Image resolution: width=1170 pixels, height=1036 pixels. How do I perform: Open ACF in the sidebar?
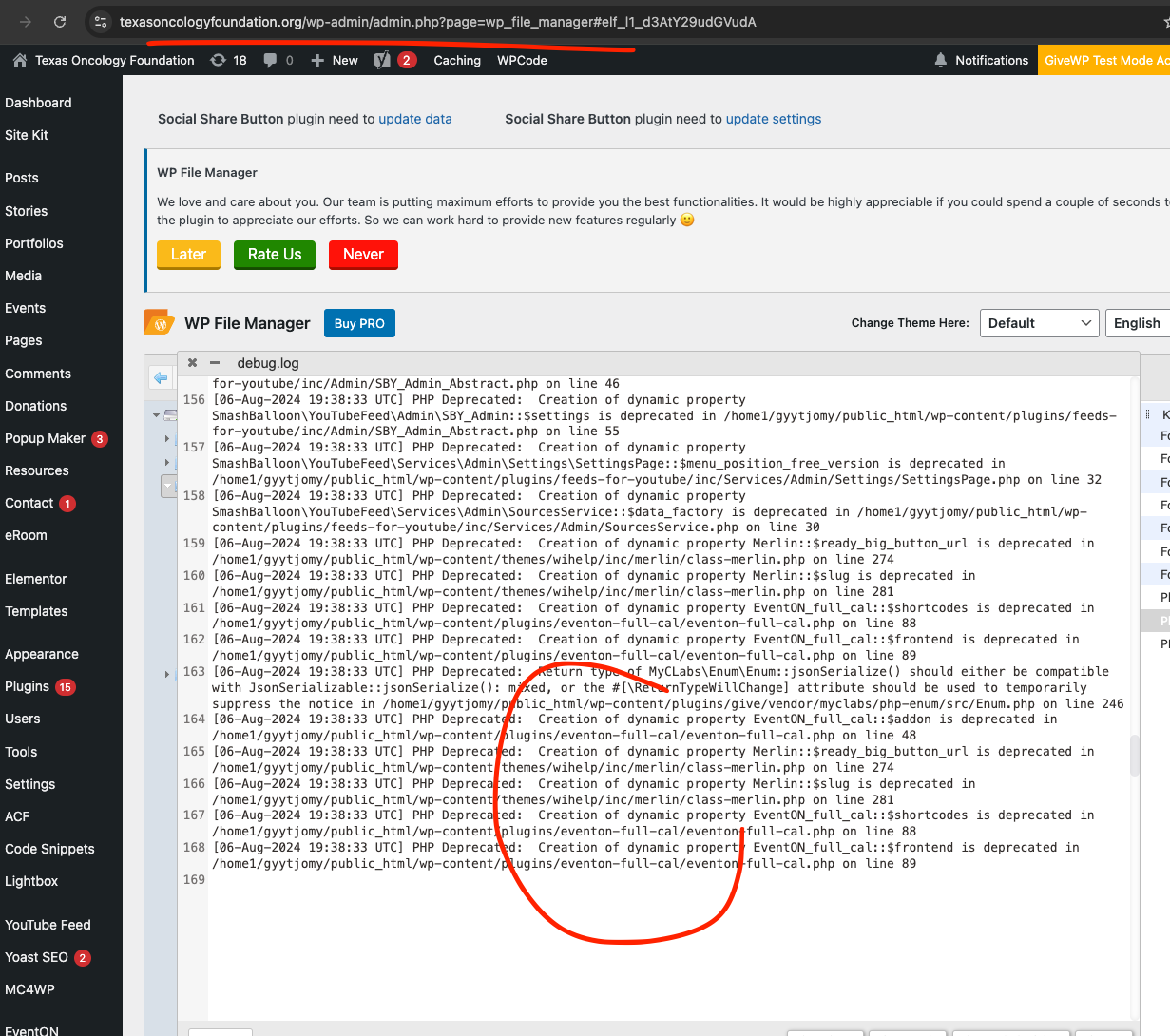tap(17, 816)
